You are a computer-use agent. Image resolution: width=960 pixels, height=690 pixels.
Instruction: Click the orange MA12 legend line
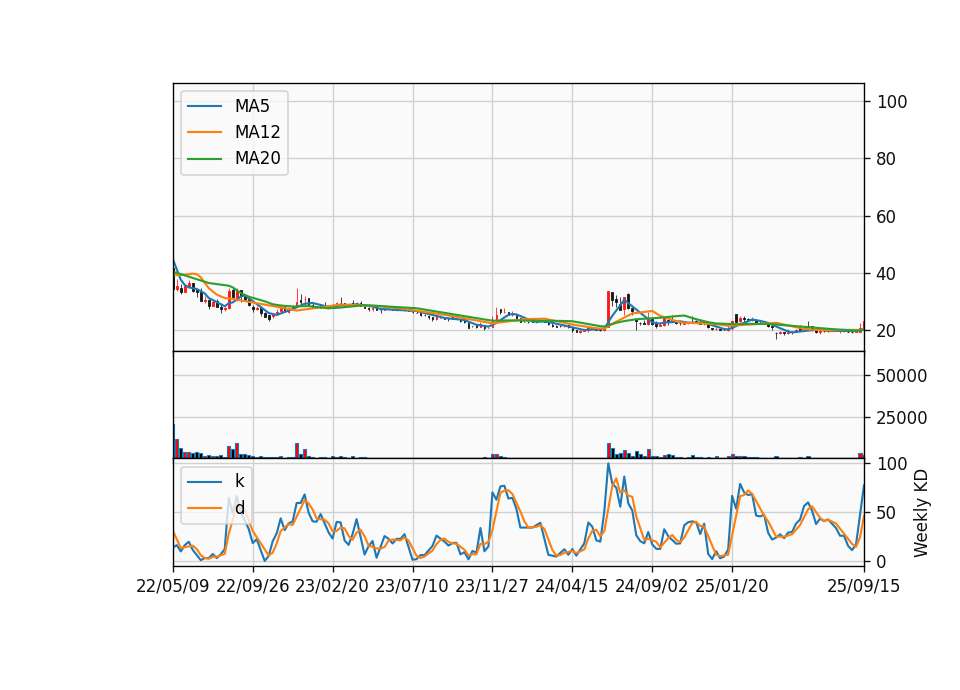pos(204,132)
